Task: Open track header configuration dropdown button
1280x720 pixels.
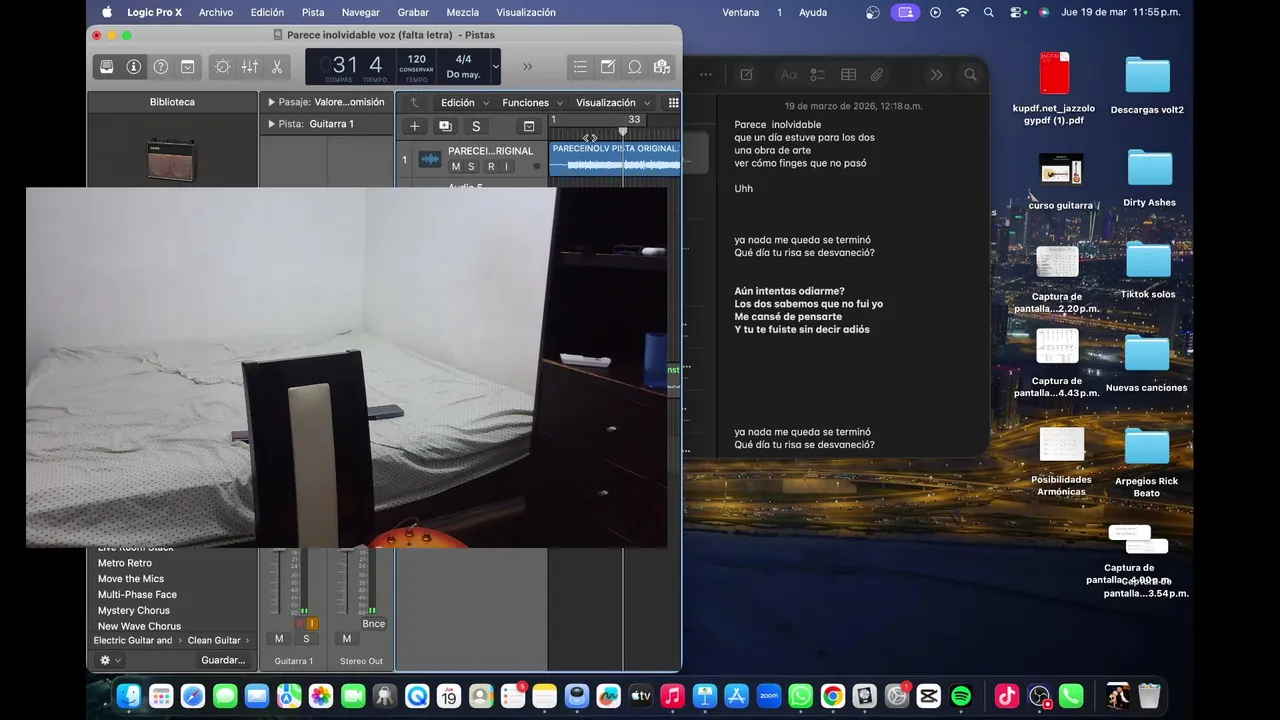Action: coord(529,126)
